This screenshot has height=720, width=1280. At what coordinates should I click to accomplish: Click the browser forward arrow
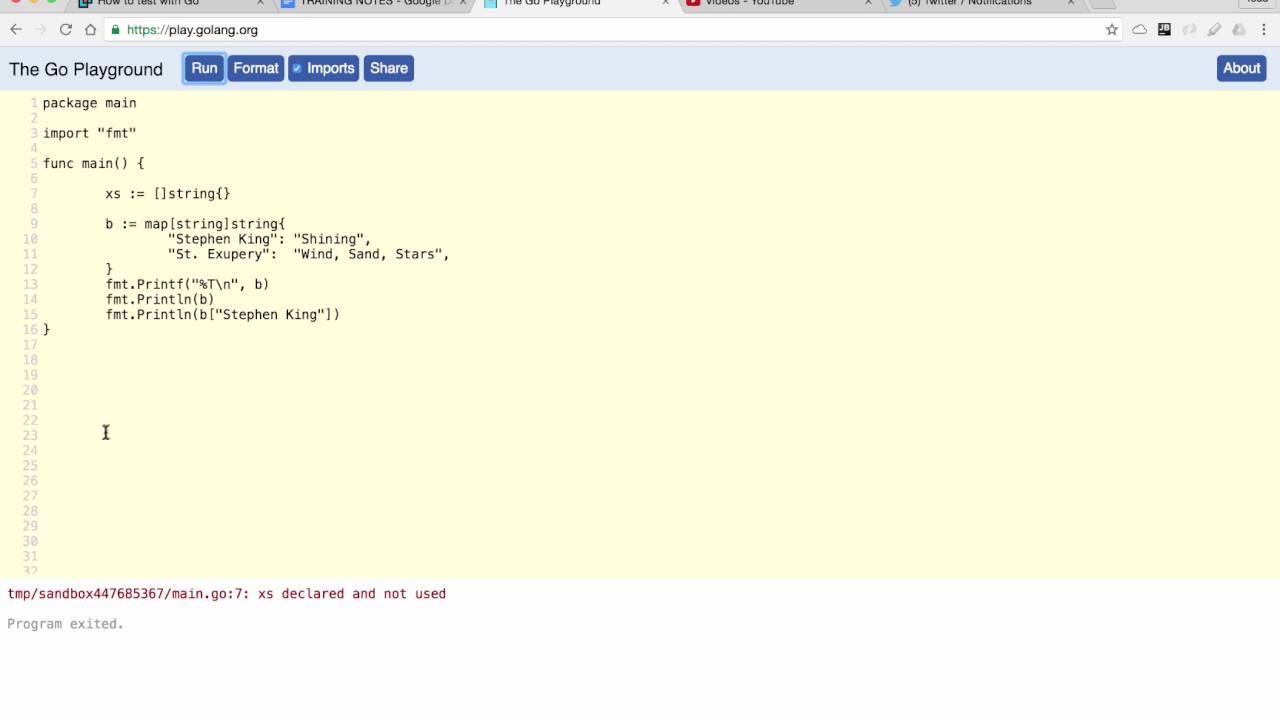pyautogui.click(x=41, y=30)
